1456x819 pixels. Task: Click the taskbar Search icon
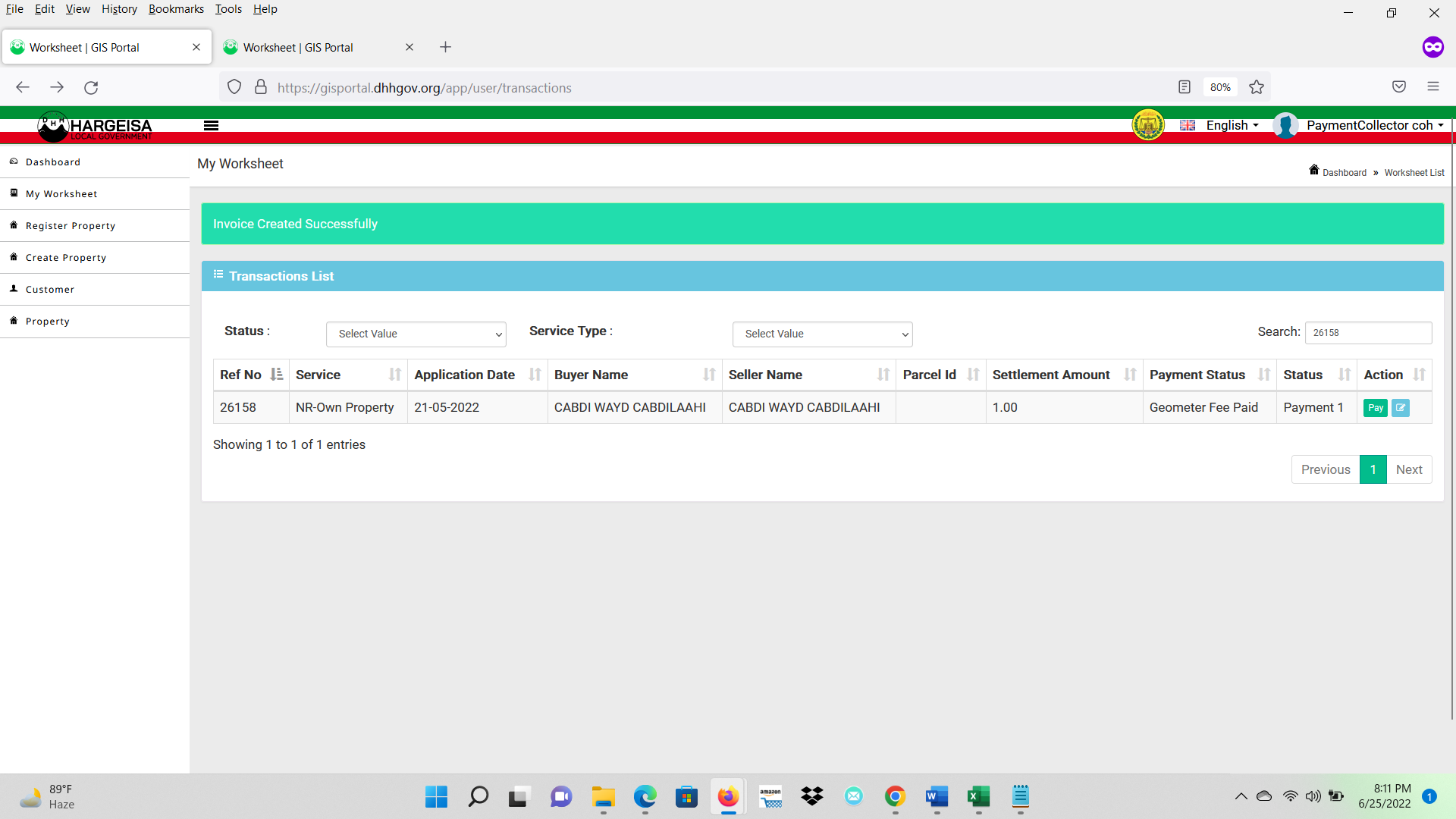tap(478, 796)
